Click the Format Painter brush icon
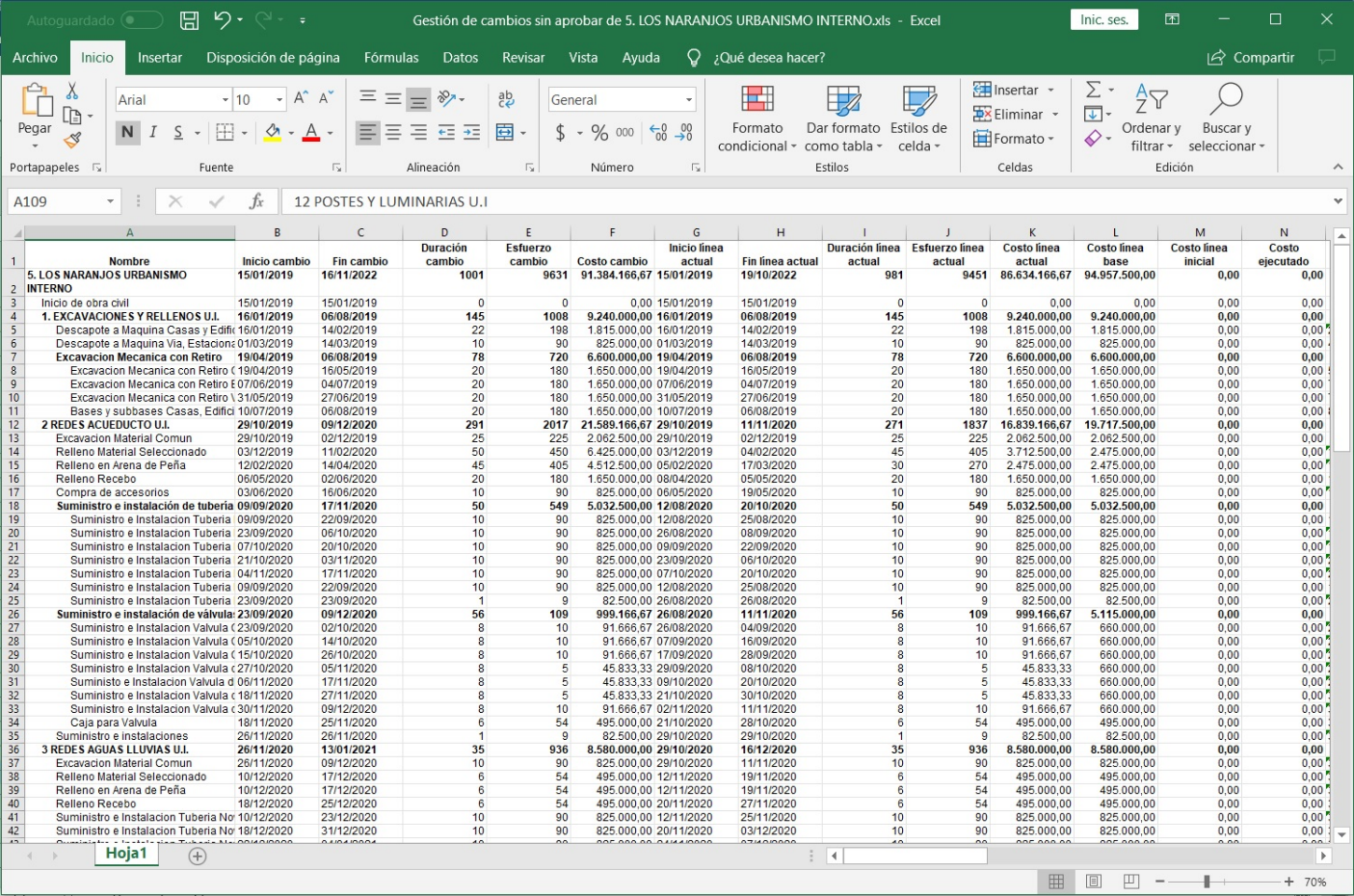The image size is (1354, 896). coord(72,140)
